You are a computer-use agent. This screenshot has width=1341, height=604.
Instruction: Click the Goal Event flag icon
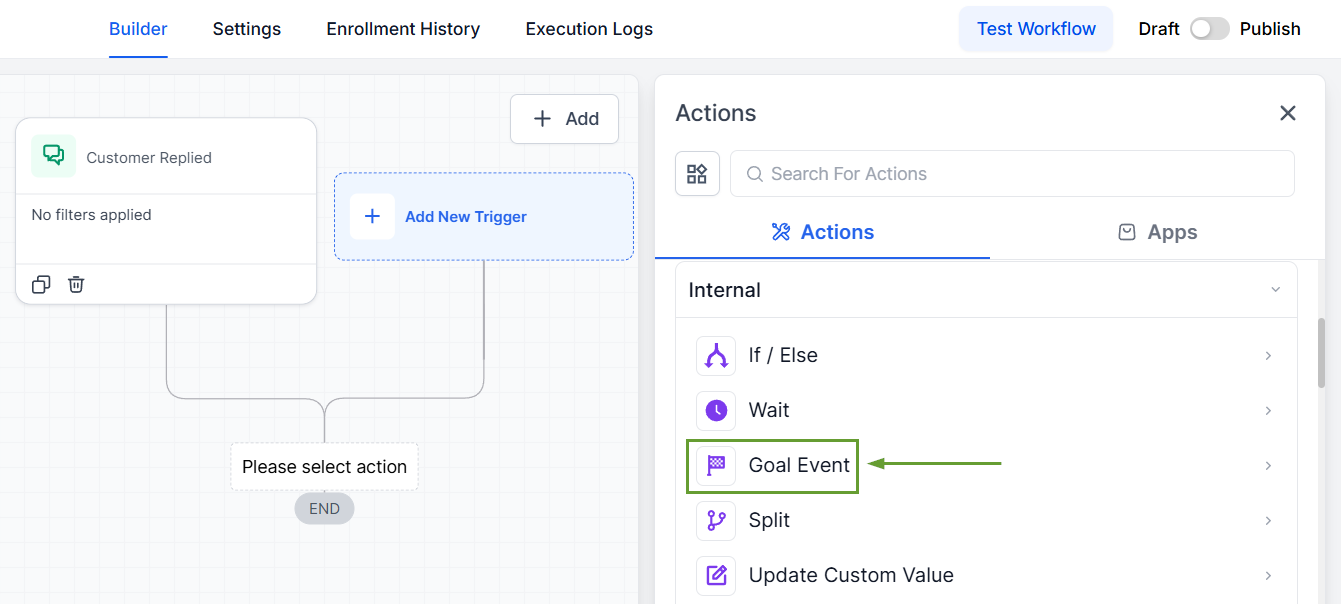tap(716, 466)
